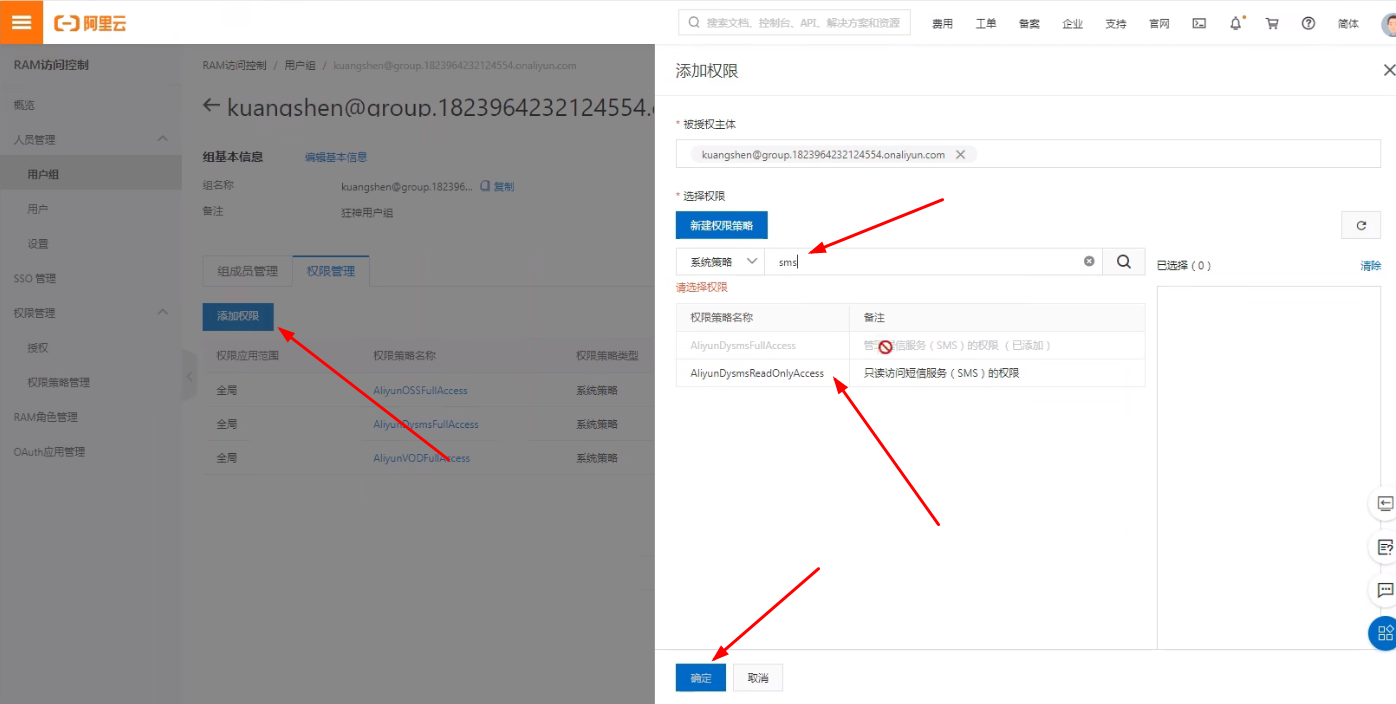
Task: Open the floating chat feedback icon
Action: tap(1384, 590)
